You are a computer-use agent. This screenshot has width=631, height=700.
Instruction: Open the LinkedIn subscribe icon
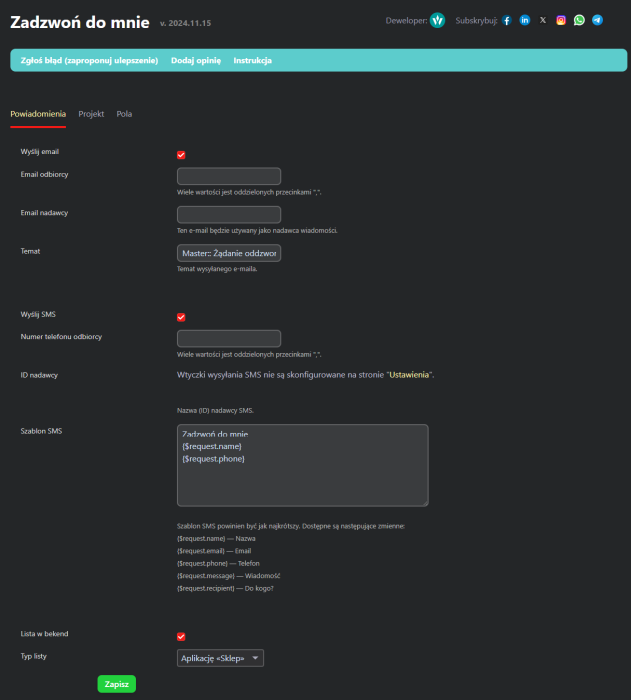[x=525, y=20]
